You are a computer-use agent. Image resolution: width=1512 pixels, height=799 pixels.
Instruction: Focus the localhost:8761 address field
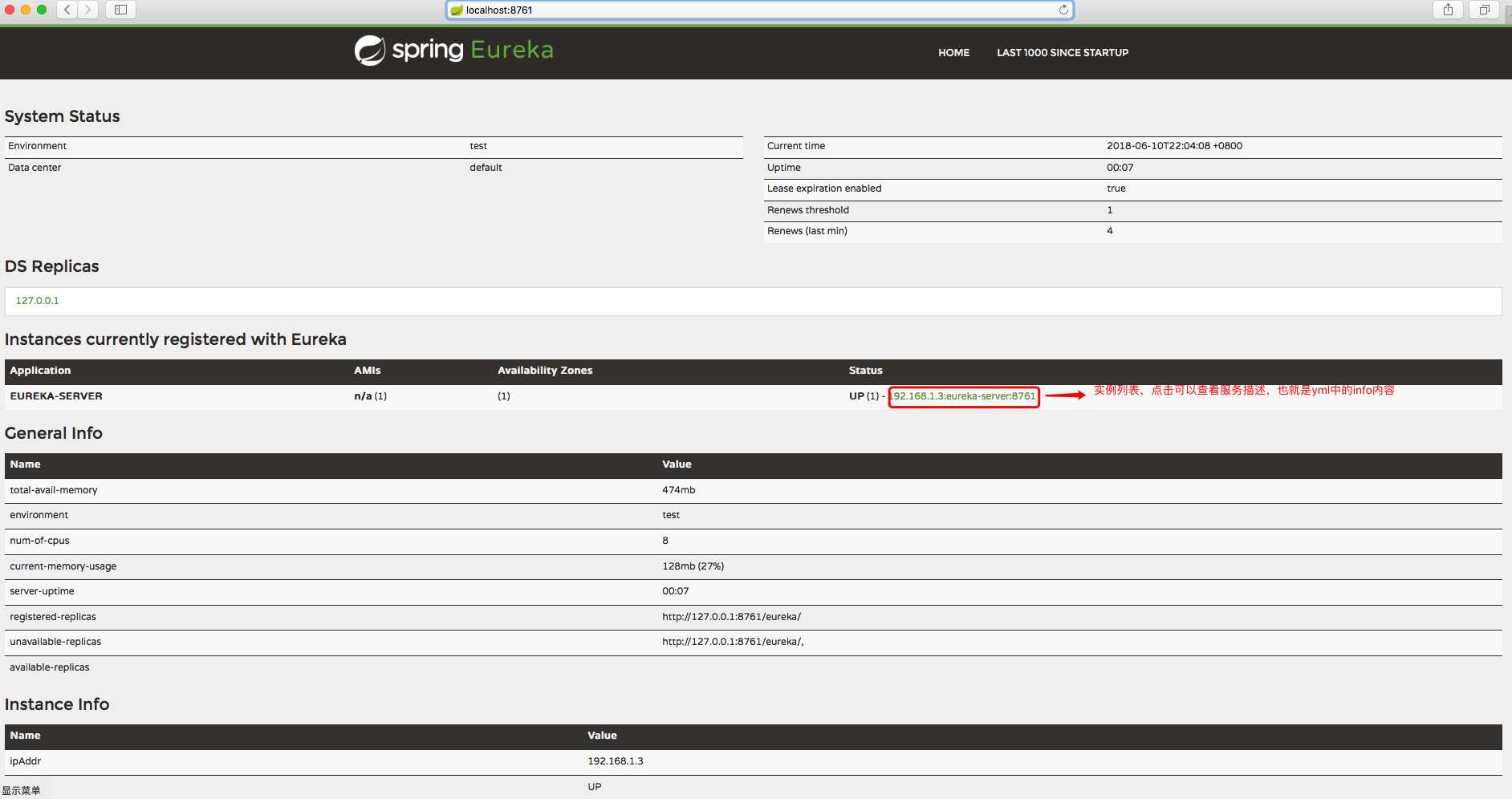759,10
